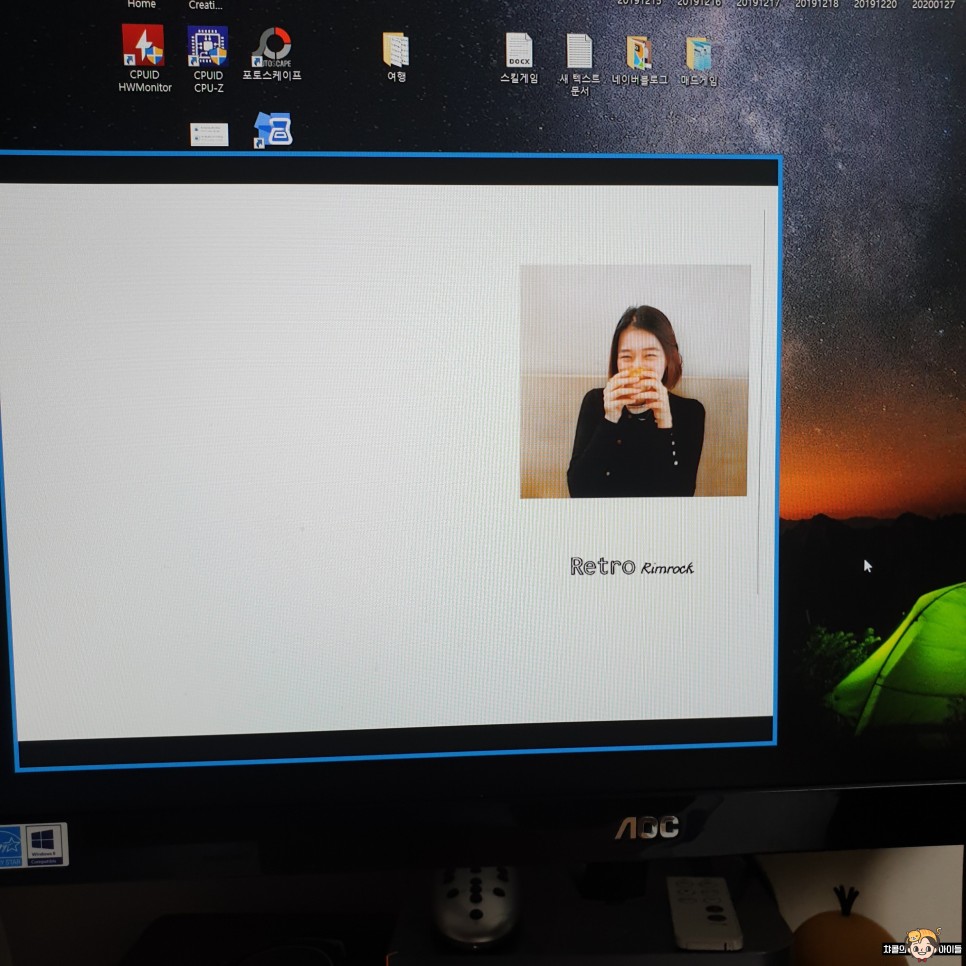966x966 pixels.
Task: Click the 20200127 desktop item
Action: click(933, 4)
